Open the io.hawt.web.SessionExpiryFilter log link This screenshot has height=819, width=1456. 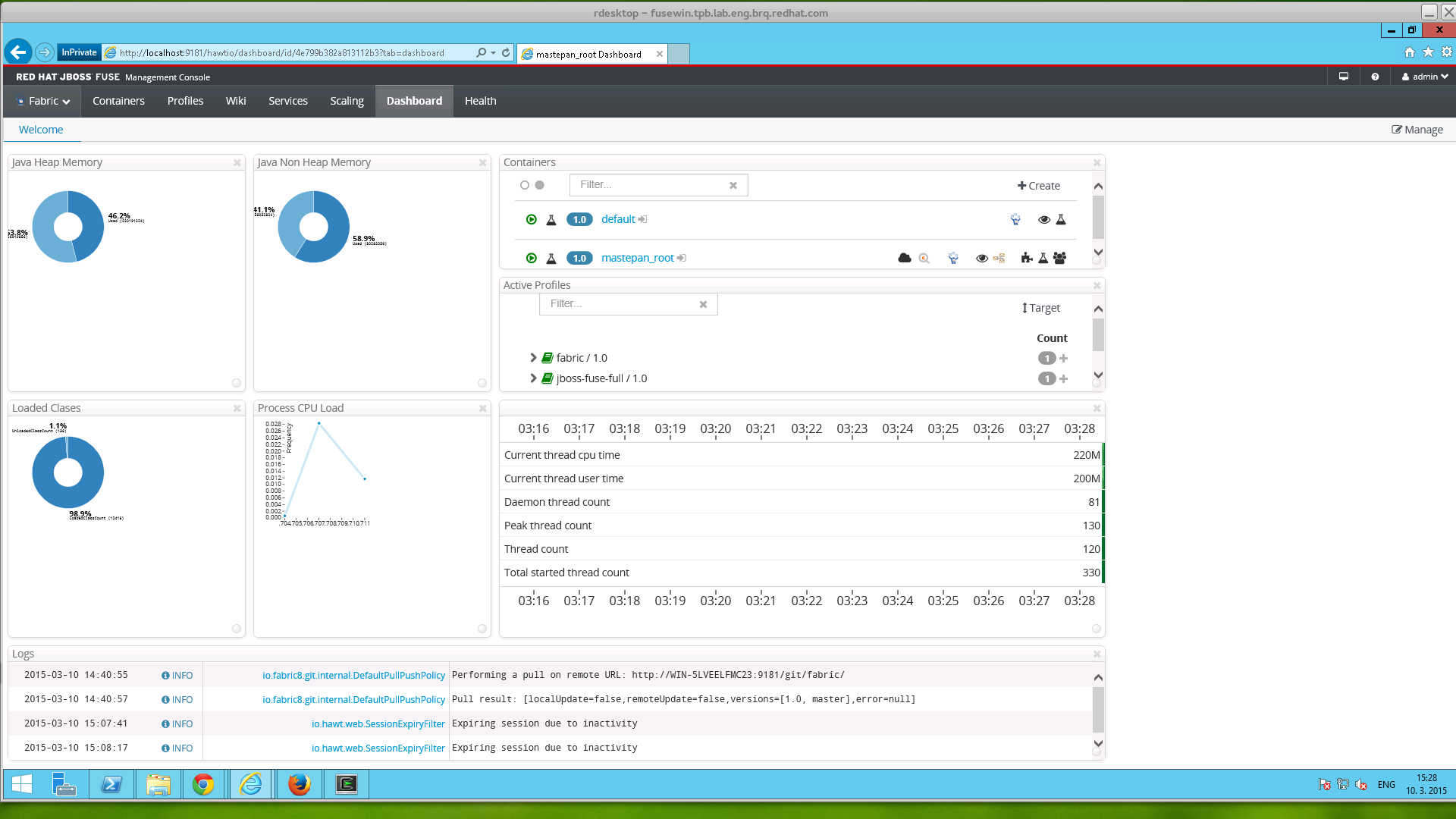click(378, 724)
